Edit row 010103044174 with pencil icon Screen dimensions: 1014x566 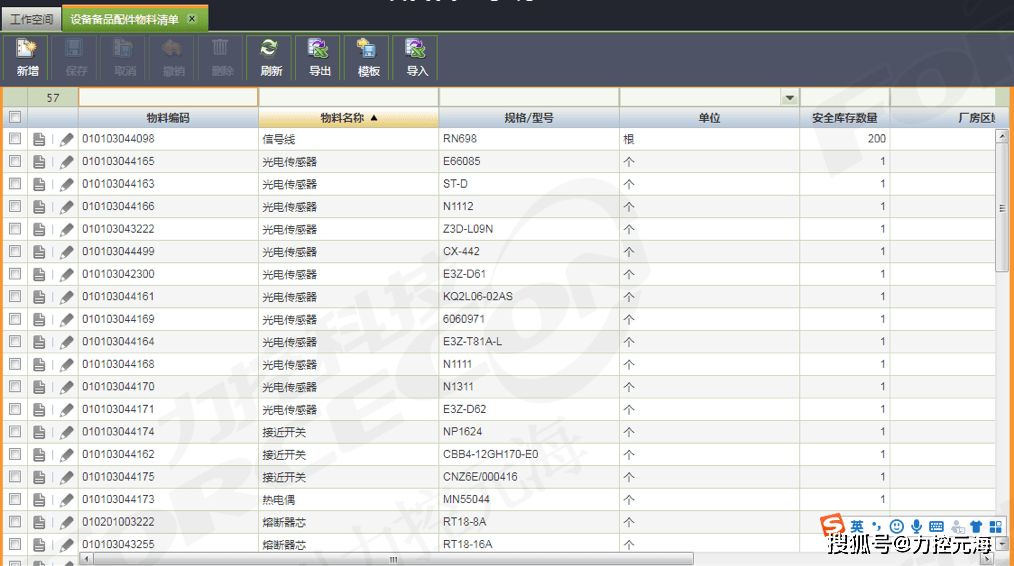67,432
